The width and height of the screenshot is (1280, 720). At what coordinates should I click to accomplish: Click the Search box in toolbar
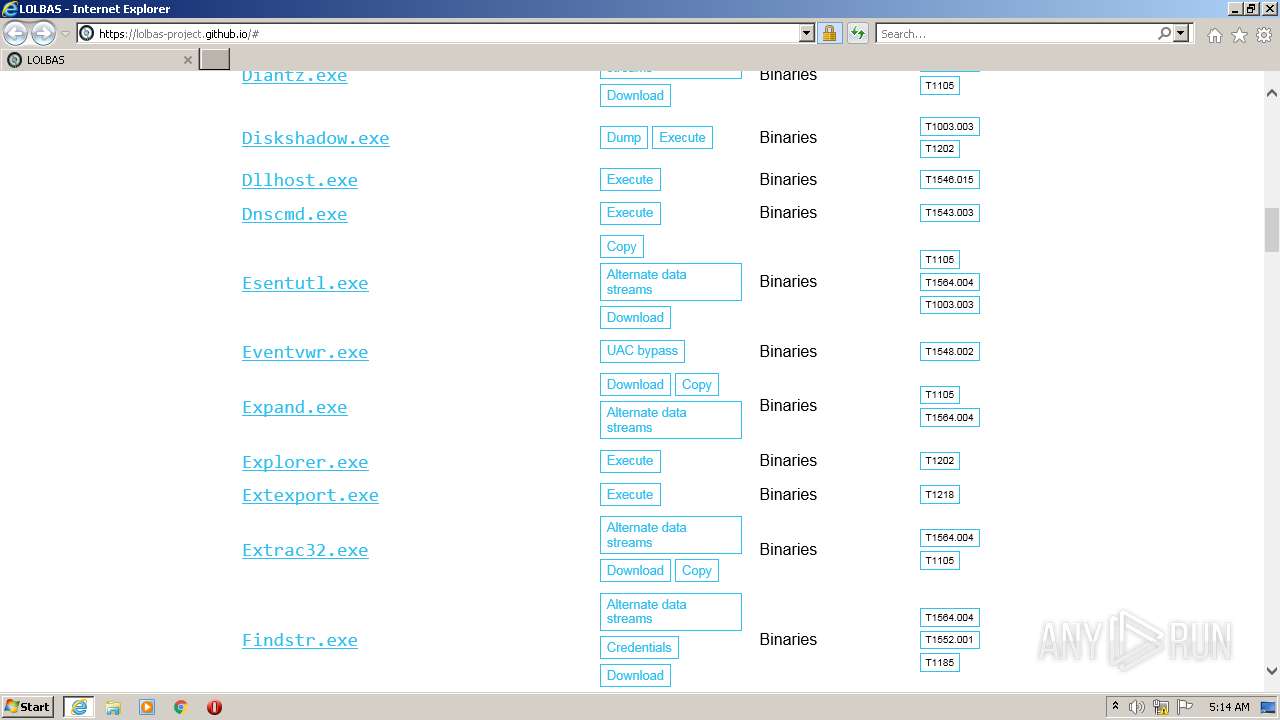[1015, 33]
